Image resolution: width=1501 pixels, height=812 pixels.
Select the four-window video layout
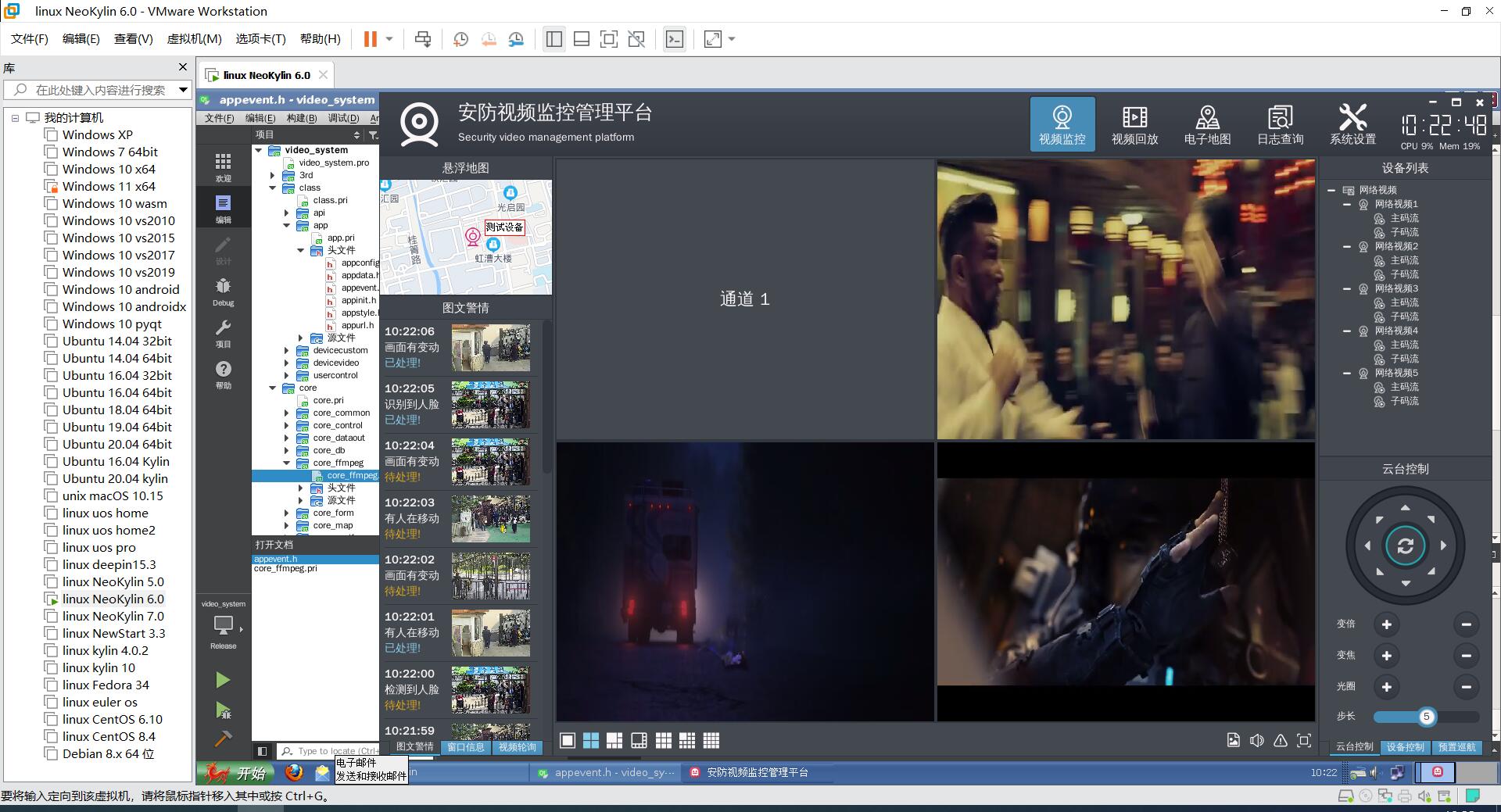(591, 741)
